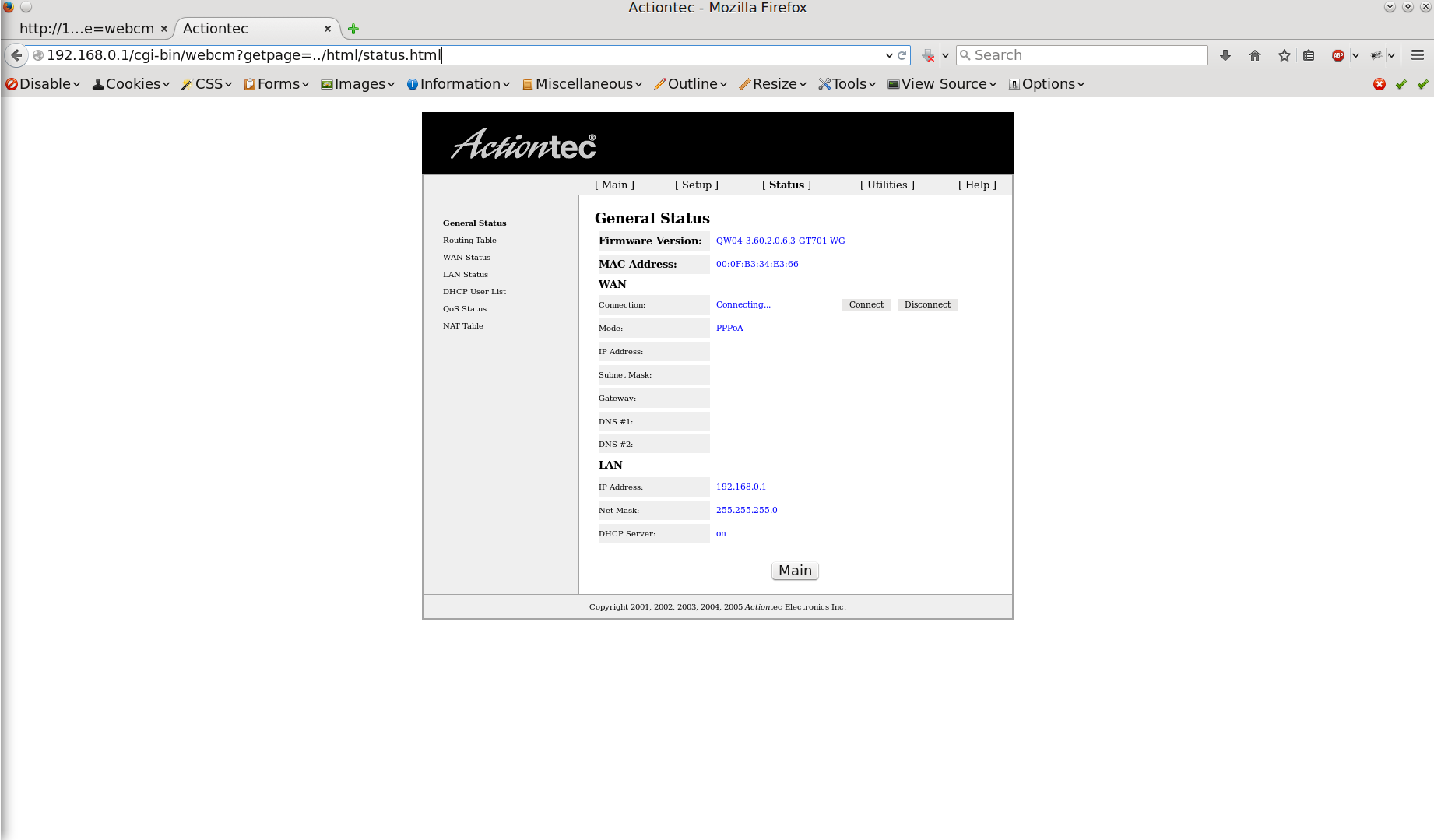
Task: Open General Status sidebar link
Action: pyautogui.click(x=474, y=223)
